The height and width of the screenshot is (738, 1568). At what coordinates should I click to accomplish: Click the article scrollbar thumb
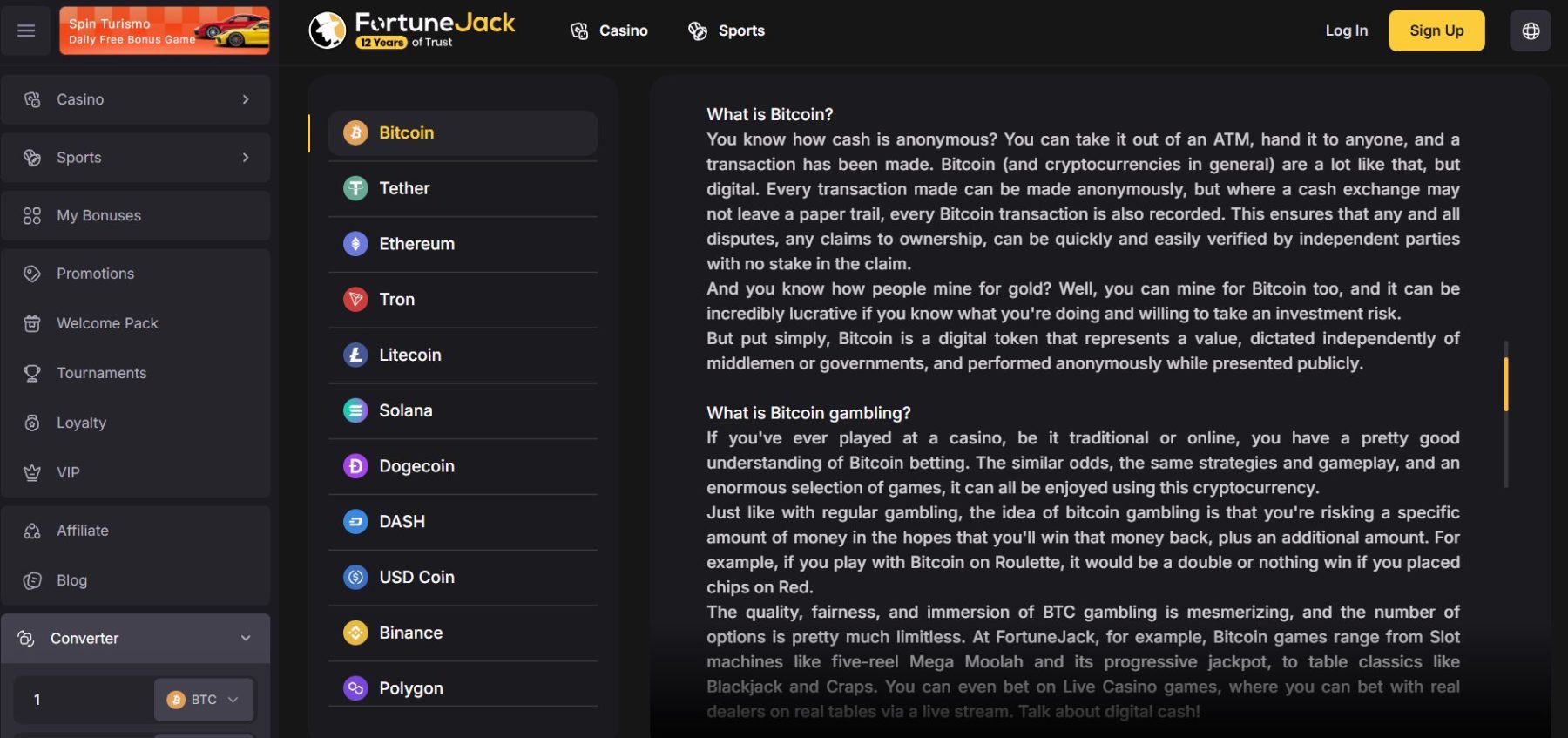1505,383
